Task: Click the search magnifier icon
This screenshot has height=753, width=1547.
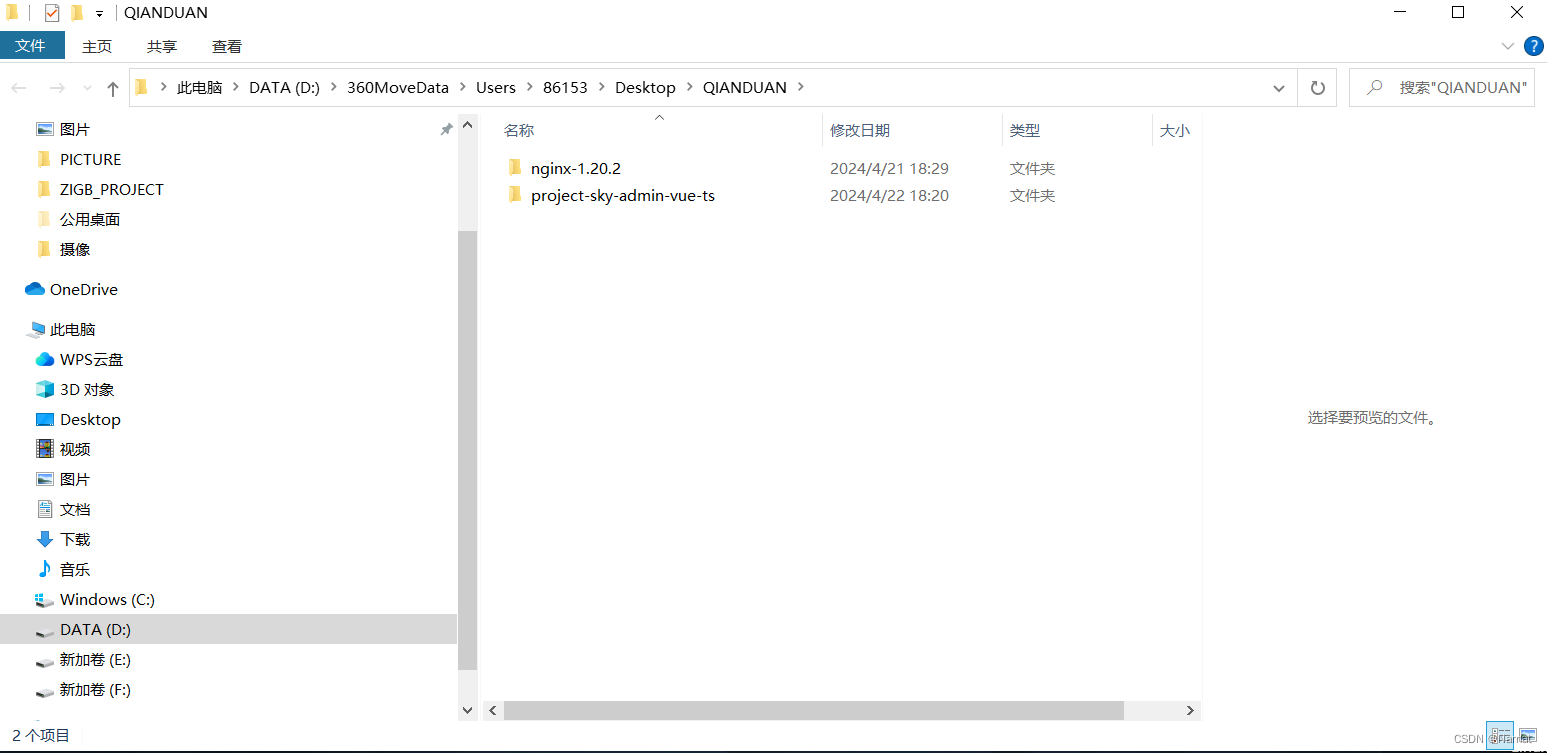Action: pyautogui.click(x=1375, y=88)
